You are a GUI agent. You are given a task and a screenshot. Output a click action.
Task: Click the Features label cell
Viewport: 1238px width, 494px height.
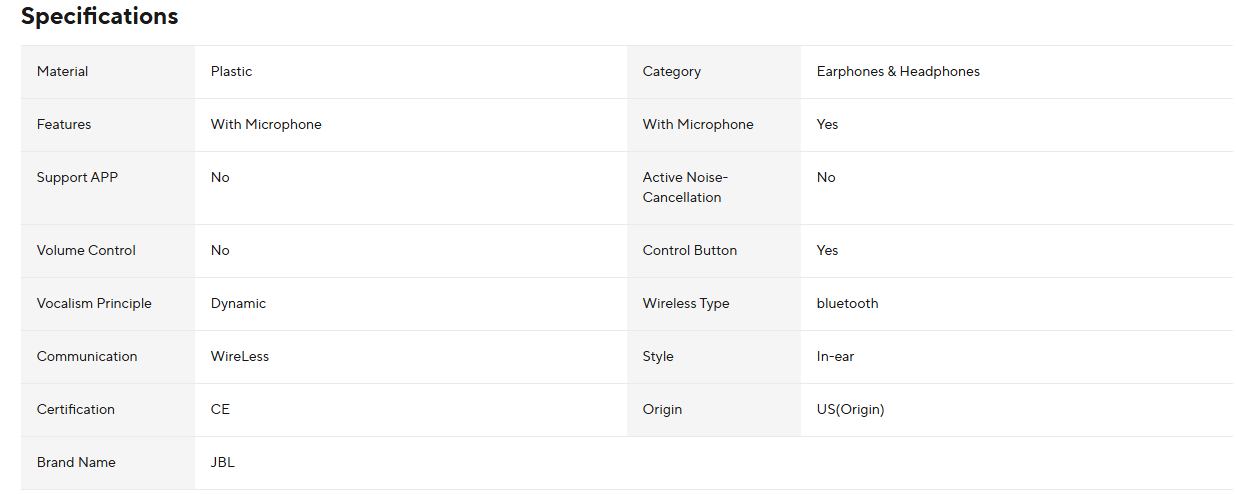point(64,125)
